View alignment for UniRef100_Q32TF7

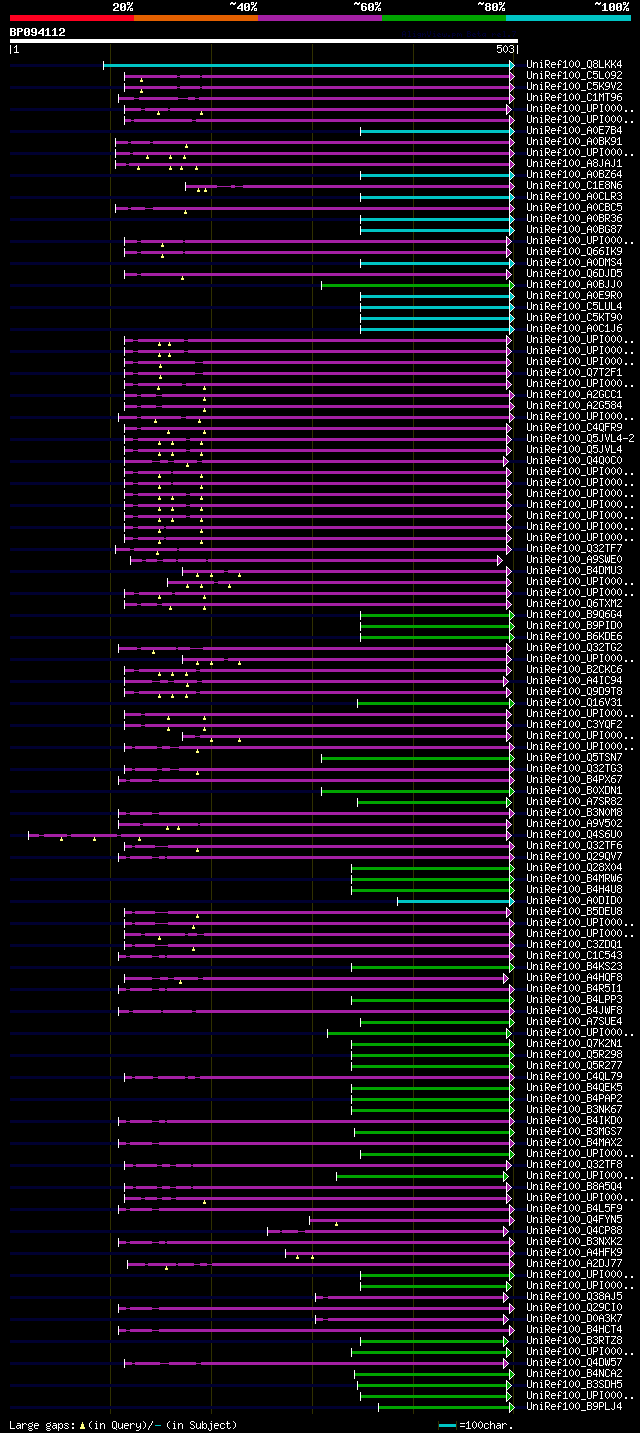(x=576, y=549)
